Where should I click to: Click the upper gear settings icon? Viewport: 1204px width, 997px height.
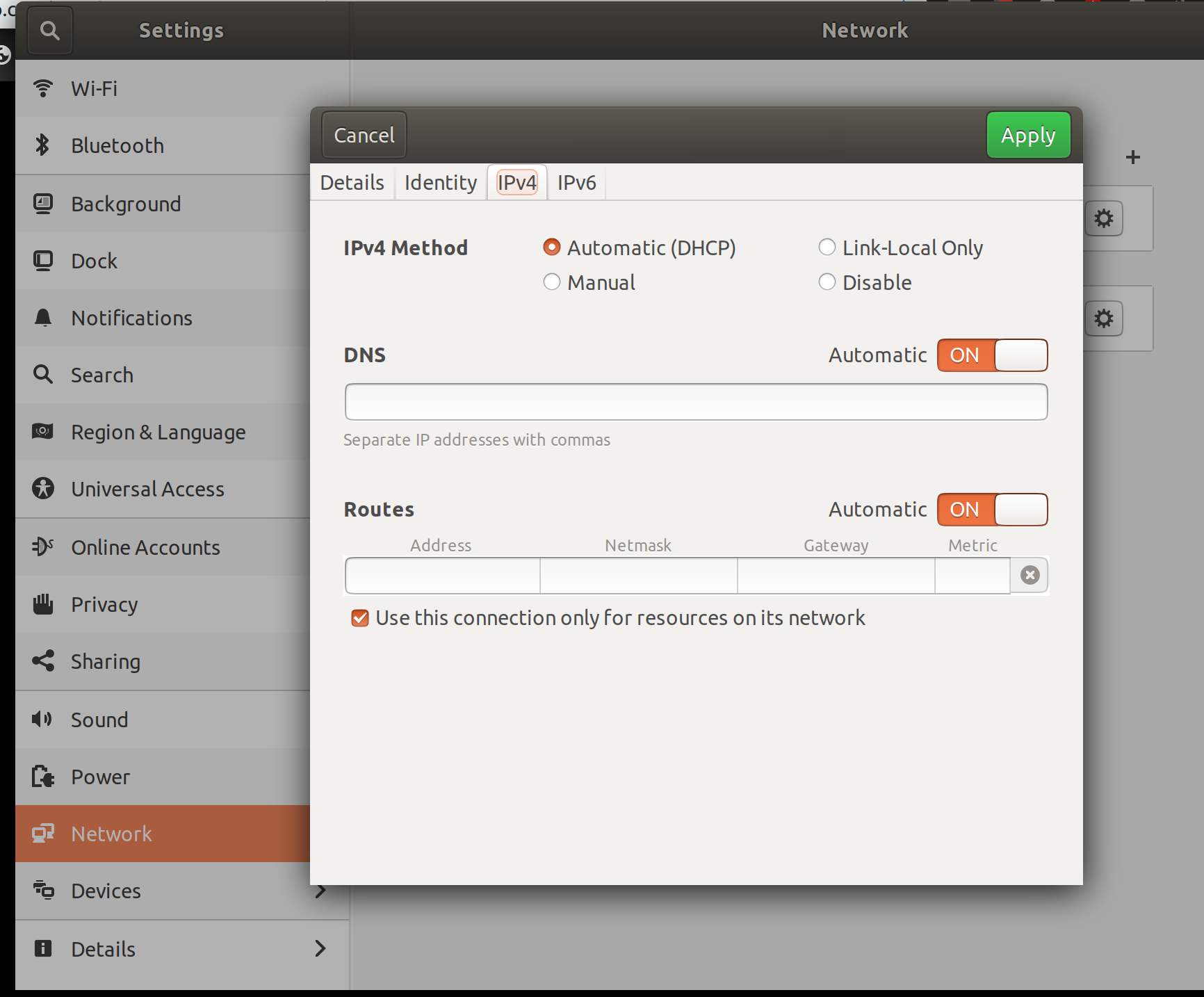(x=1104, y=219)
